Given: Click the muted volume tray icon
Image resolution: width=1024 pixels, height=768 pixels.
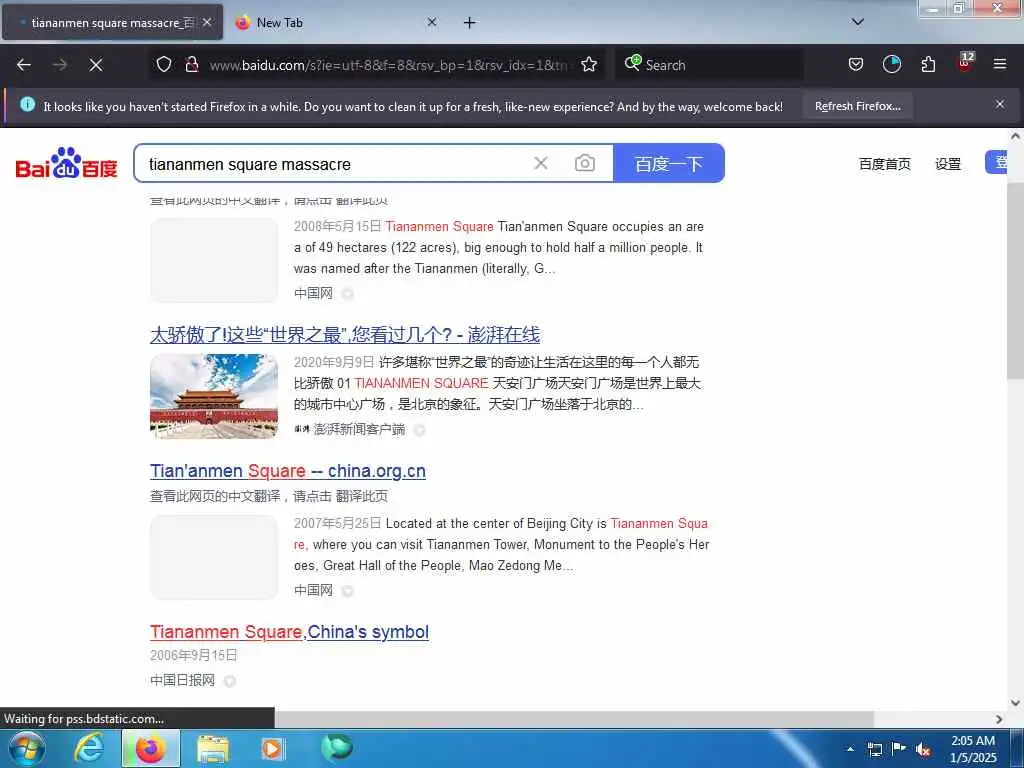Looking at the screenshot, I should point(923,749).
